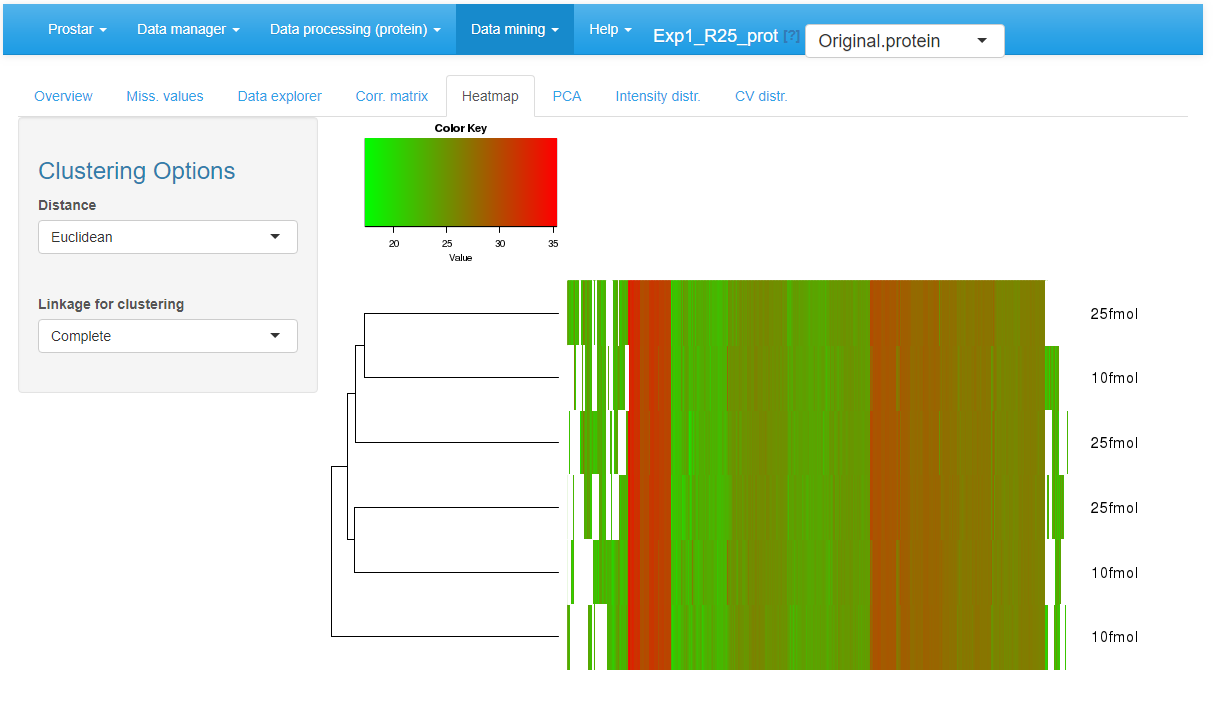Switch to the Overview tab
This screenshot has height=702, width=1214.
[x=63, y=96]
